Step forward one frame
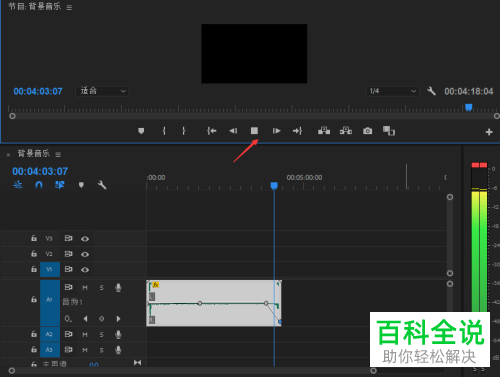500x377 pixels. (276, 131)
